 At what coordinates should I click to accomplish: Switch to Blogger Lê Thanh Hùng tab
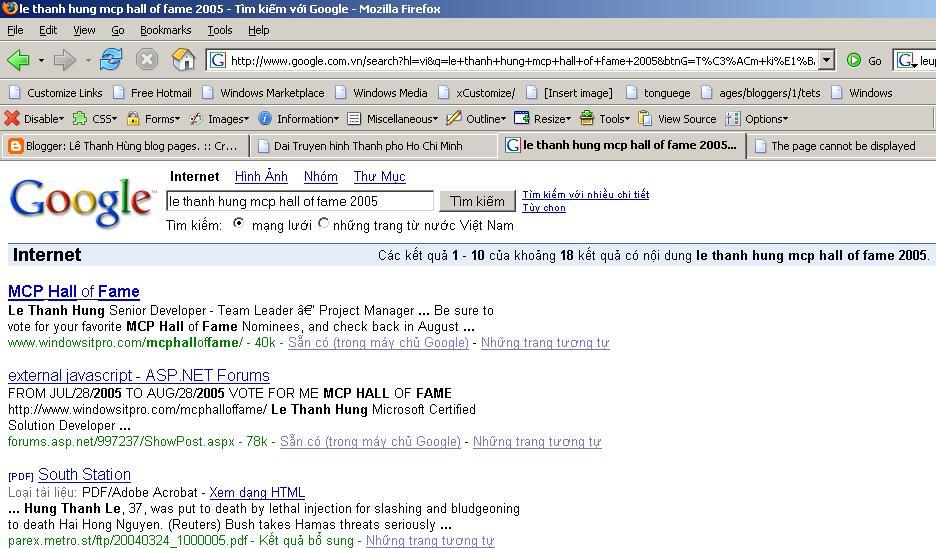coord(124,146)
